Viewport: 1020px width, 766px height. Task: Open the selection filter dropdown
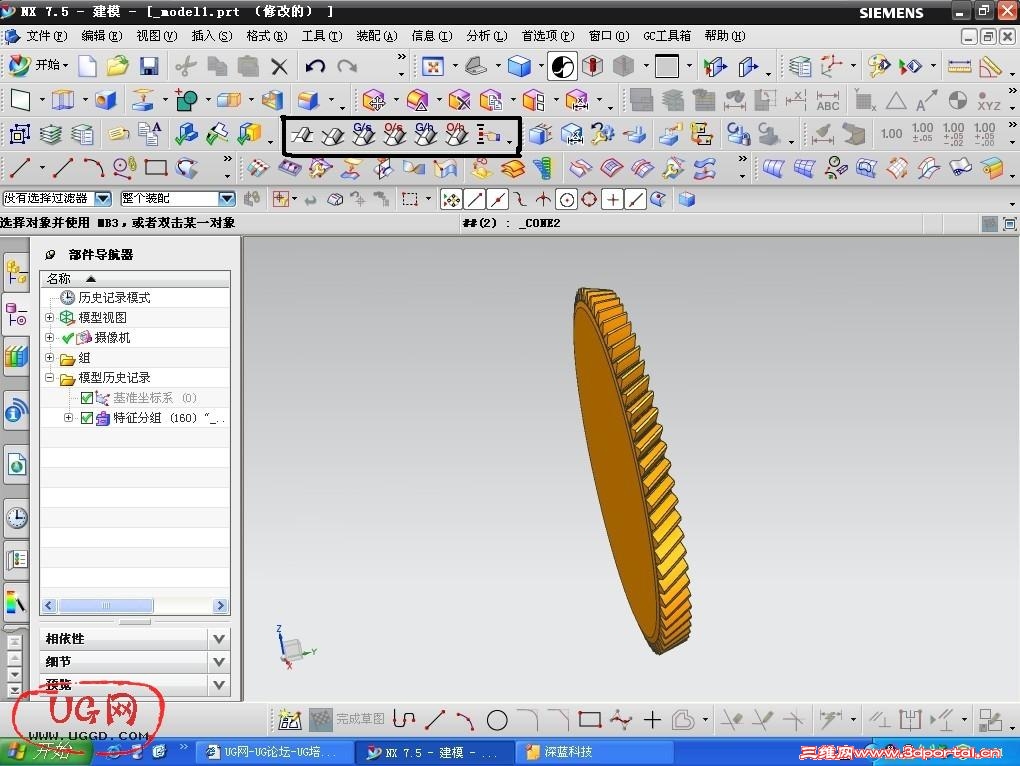[103, 198]
